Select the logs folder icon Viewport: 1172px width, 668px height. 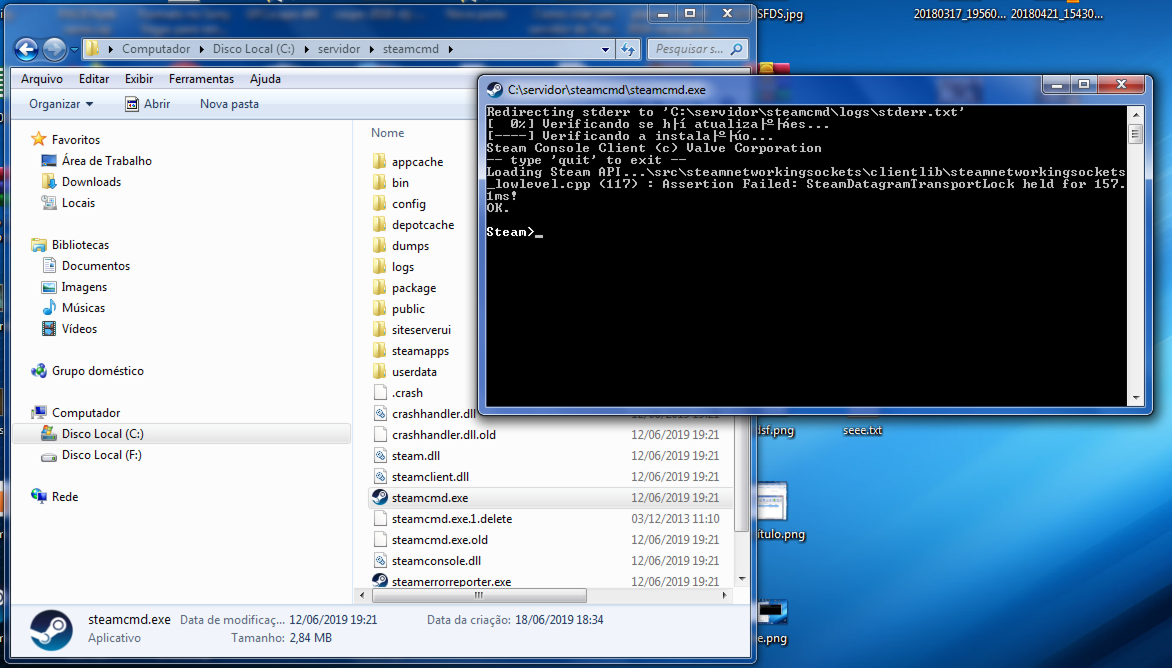[x=380, y=266]
